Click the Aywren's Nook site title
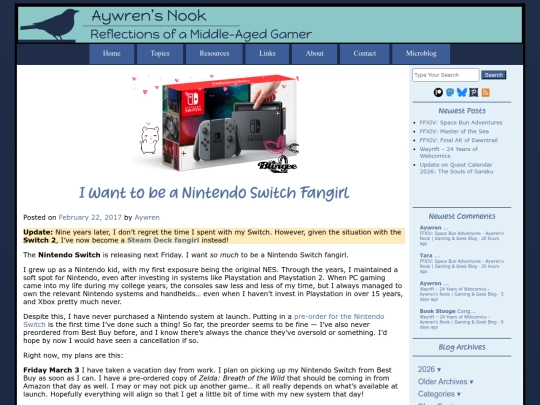 point(149,16)
